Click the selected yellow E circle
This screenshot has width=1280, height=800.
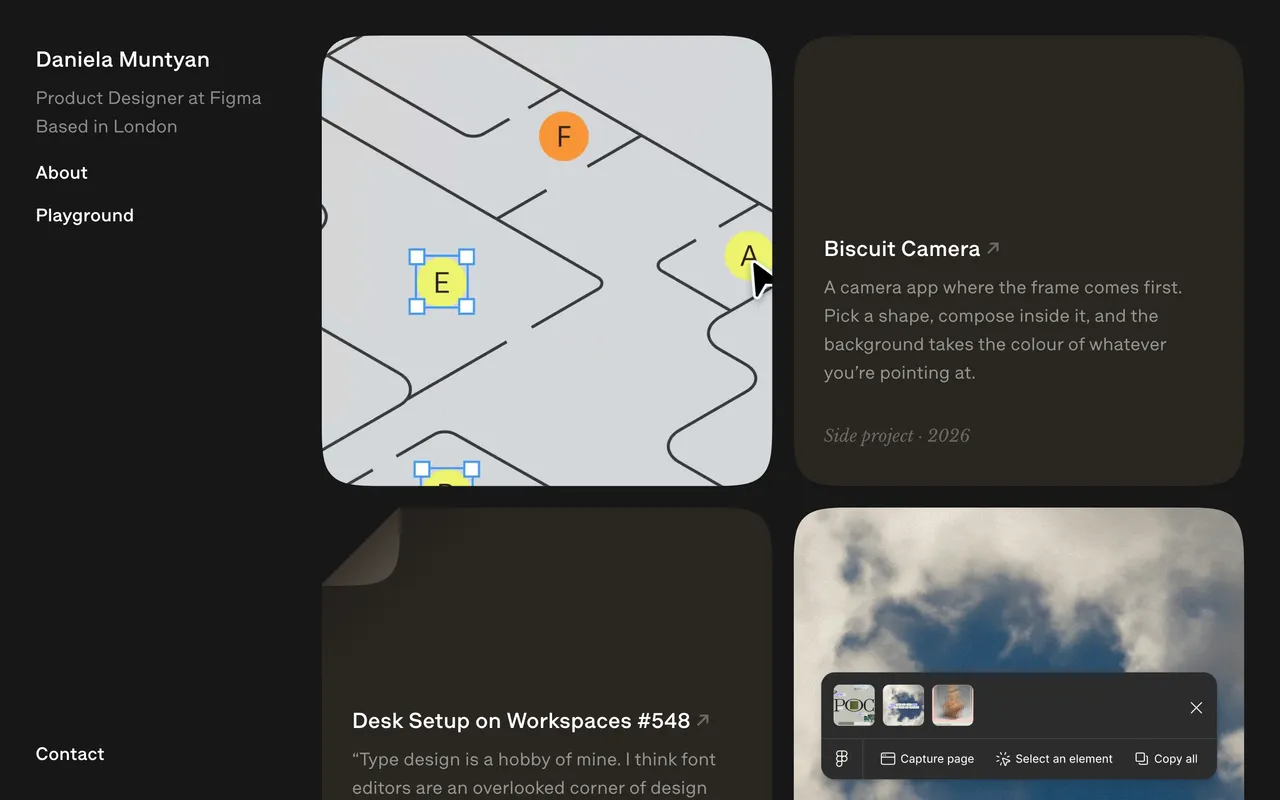click(x=442, y=282)
